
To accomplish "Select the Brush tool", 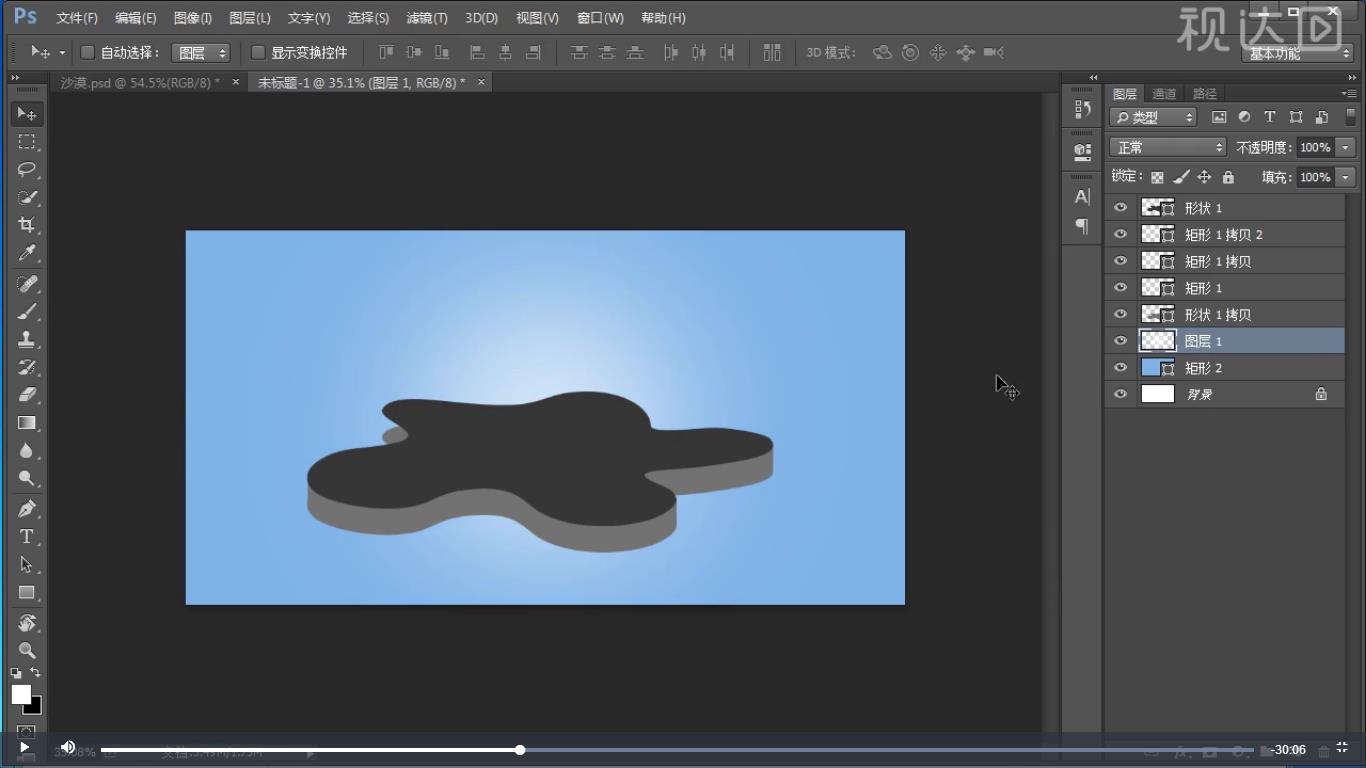I will click(27, 311).
